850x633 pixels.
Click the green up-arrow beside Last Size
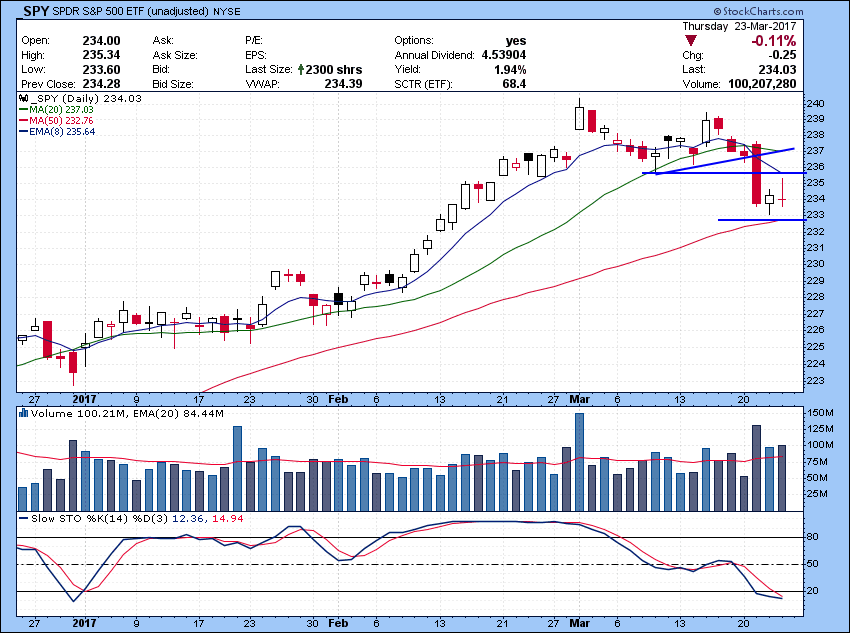[301, 69]
